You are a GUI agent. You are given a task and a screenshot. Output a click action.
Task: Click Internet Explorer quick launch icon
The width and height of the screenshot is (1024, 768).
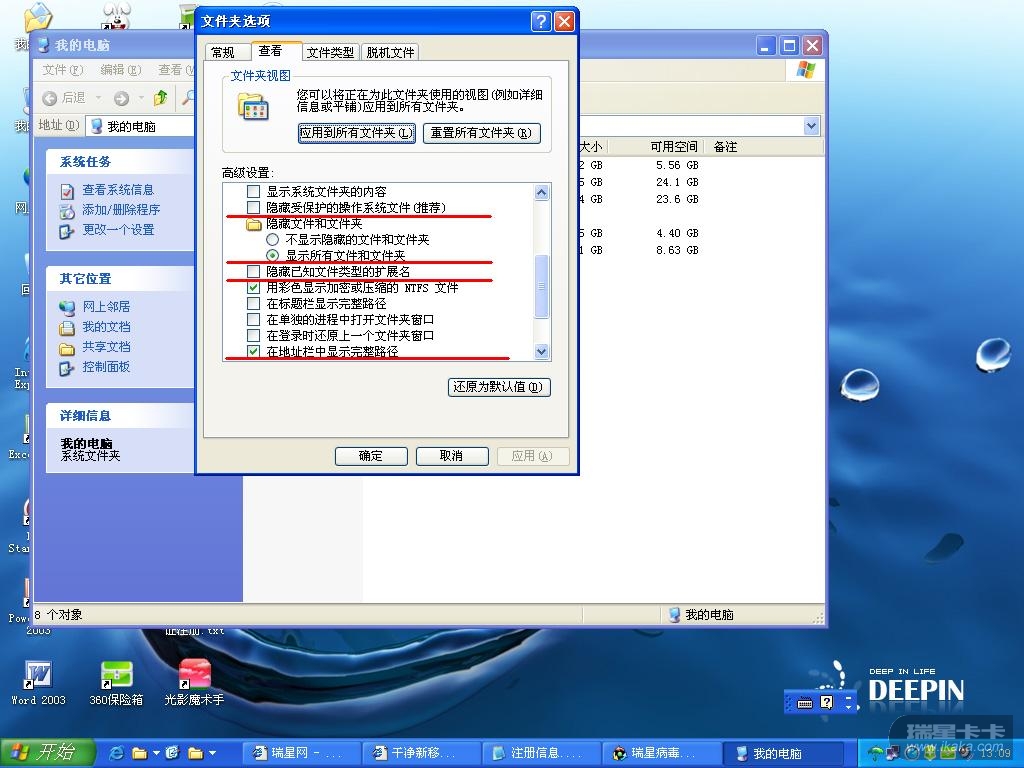click(117, 753)
